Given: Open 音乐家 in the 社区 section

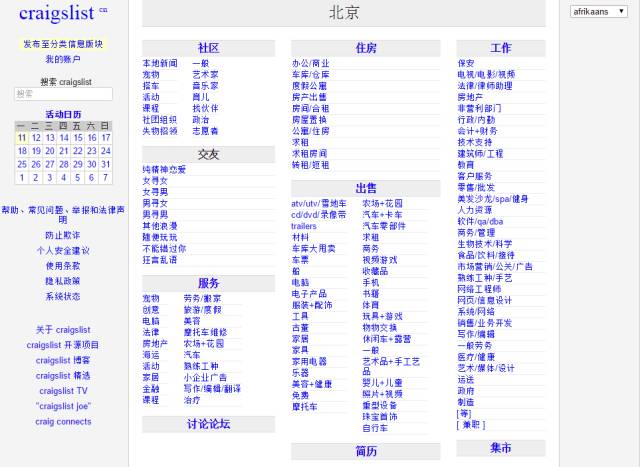Looking at the screenshot, I should pyautogui.click(x=205, y=86).
